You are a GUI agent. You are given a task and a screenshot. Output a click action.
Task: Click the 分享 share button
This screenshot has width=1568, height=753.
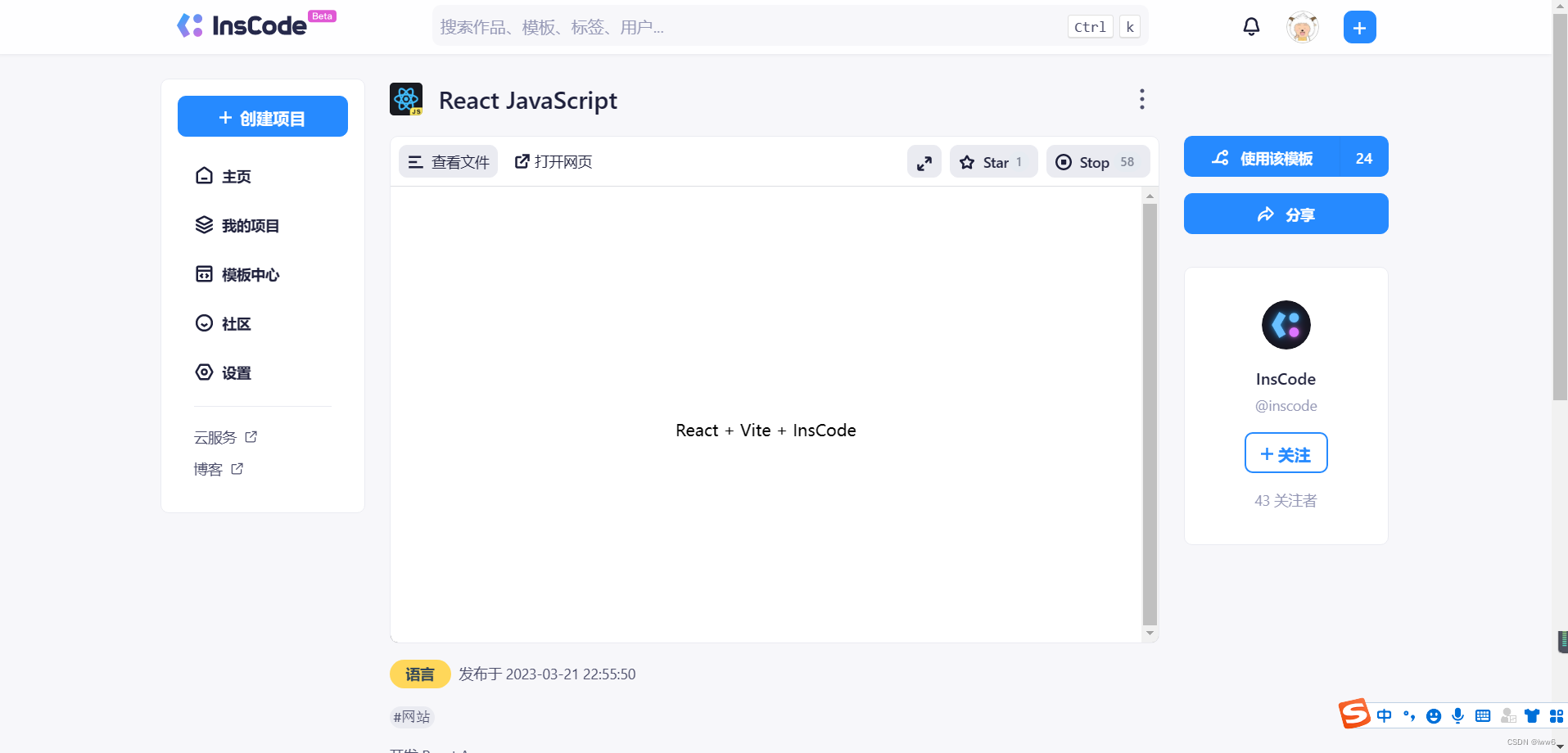(1286, 214)
